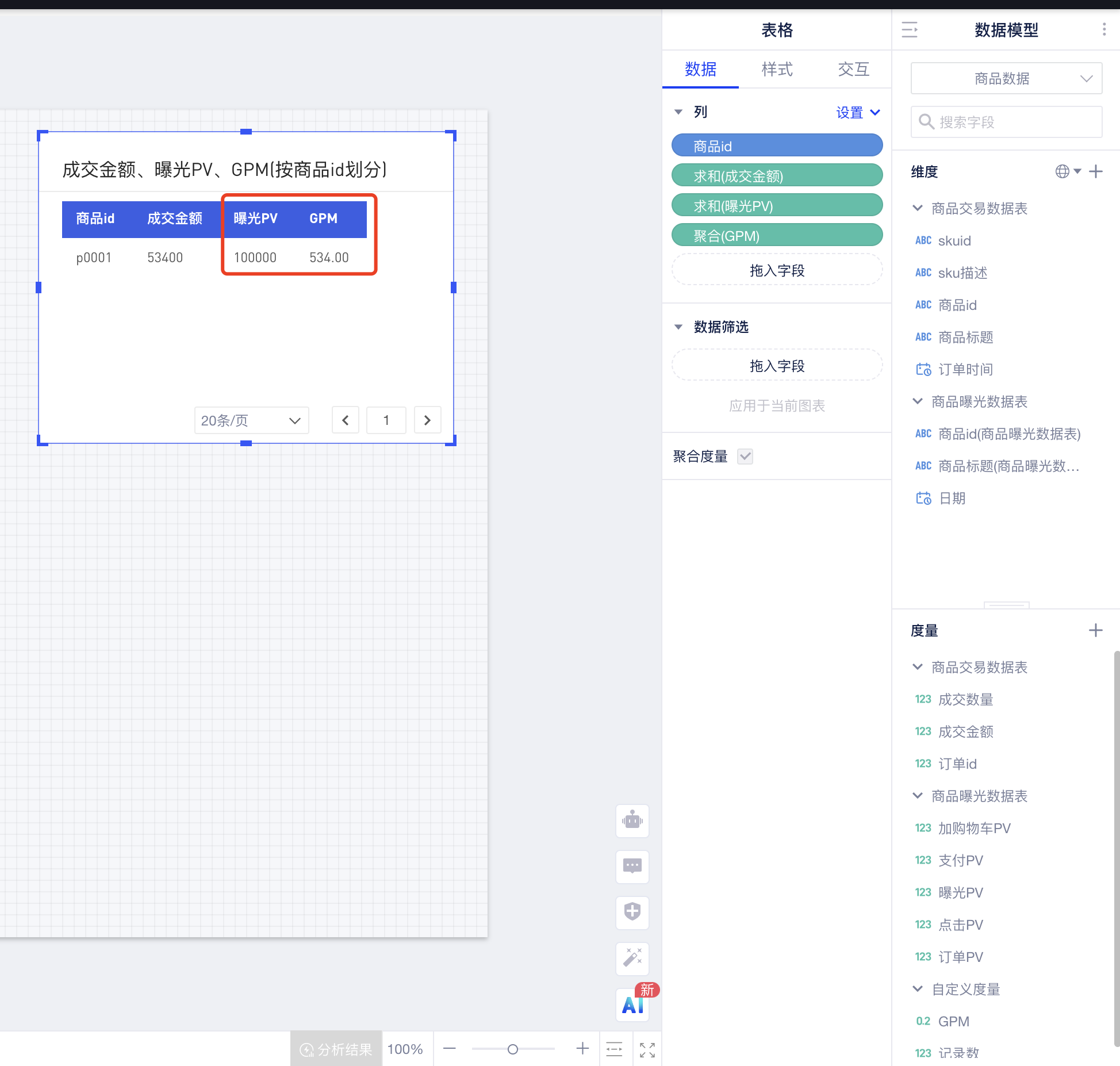The height and width of the screenshot is (1066, 1120).
Task: Click the 分析结果 button
Action: tap(336, 1049)
